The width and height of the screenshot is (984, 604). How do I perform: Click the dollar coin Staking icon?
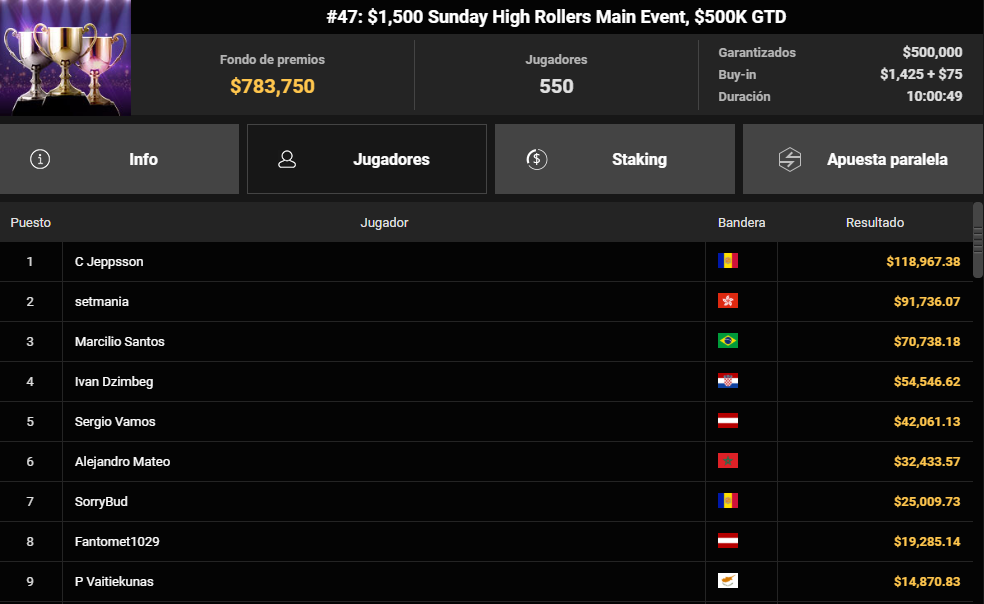point(536,159)
